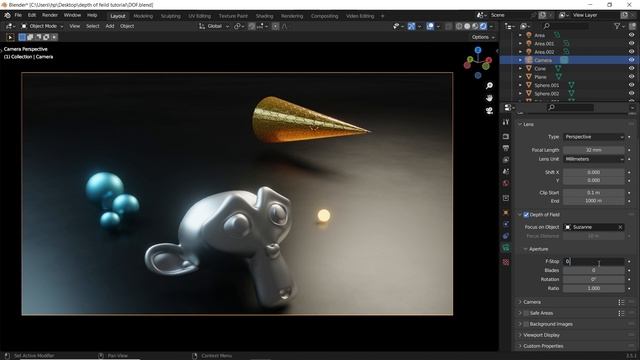This screenshot has height=360, width=640.
Task: Hide the Area light in viewport
Action: tap(631, 35)
